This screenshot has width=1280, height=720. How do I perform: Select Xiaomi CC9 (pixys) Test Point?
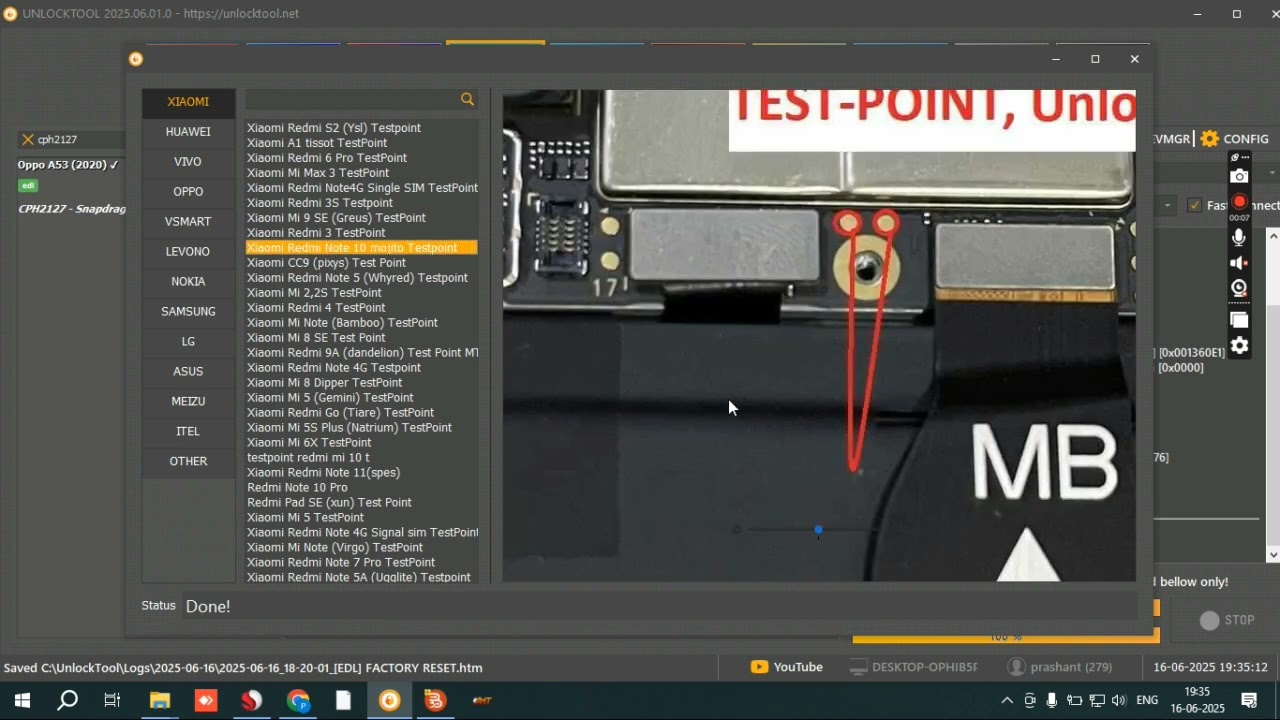pos(326,263)
